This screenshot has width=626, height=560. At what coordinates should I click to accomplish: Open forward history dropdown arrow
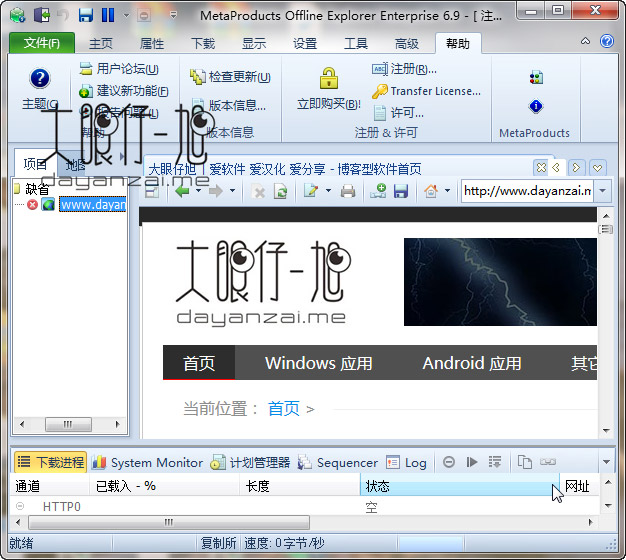click(232, 191)
